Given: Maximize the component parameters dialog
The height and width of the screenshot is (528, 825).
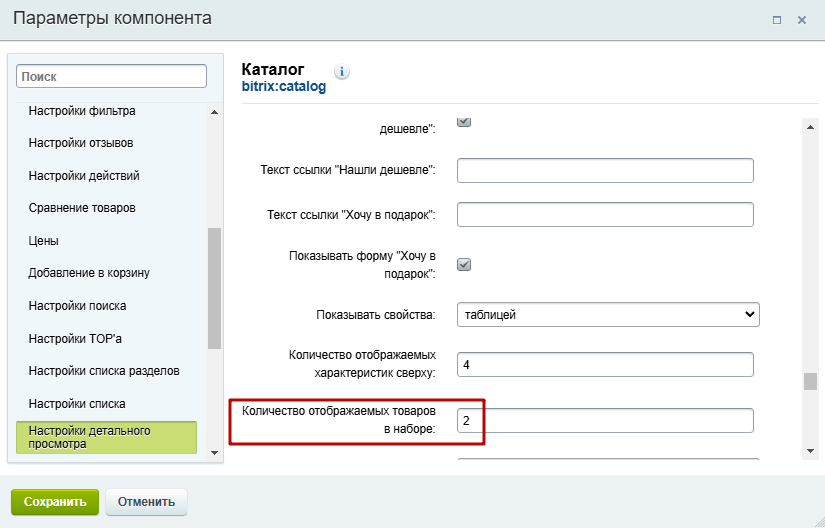Looking at the screenshot, I should point(777,20).
